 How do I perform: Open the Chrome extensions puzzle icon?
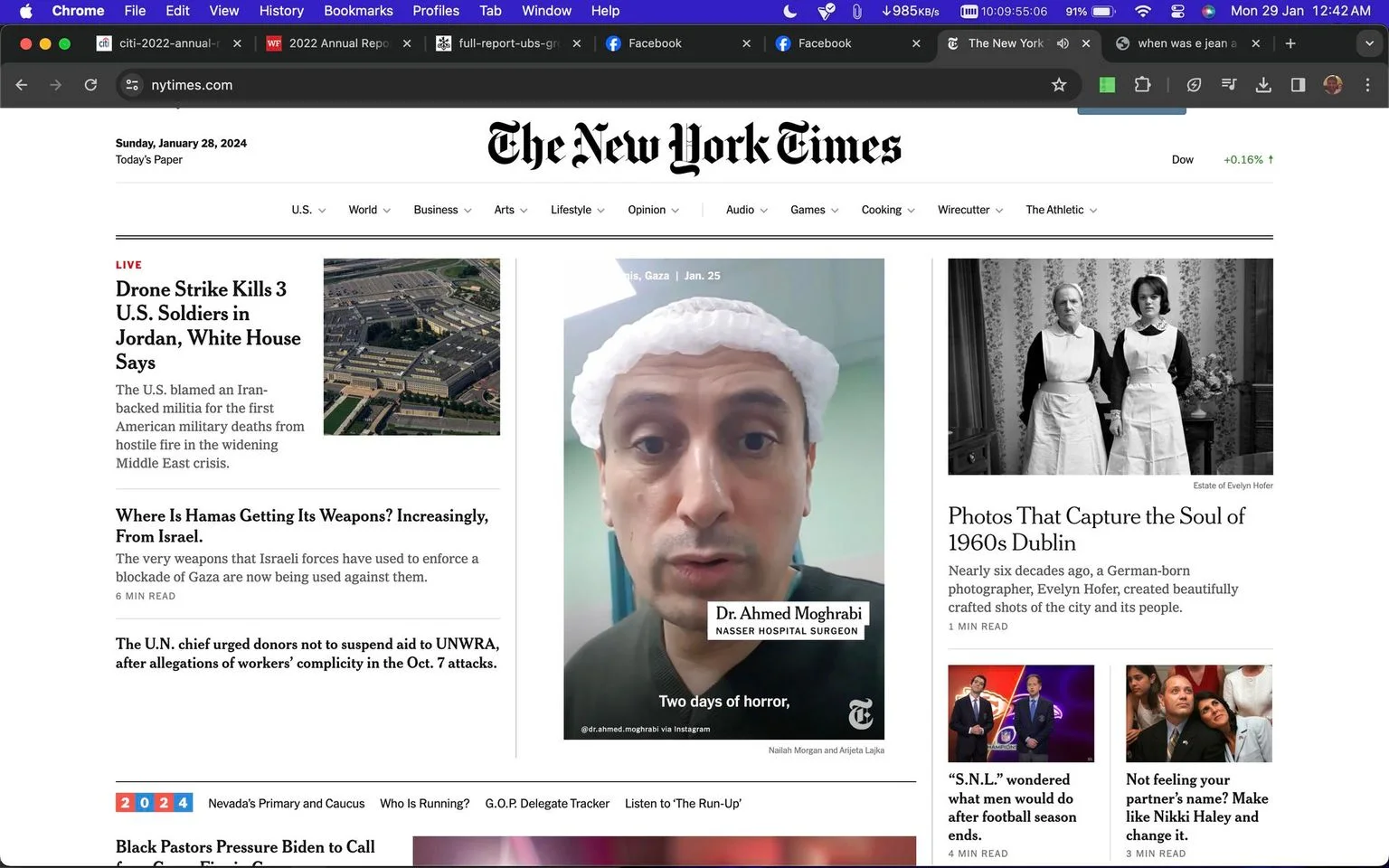1142,85
